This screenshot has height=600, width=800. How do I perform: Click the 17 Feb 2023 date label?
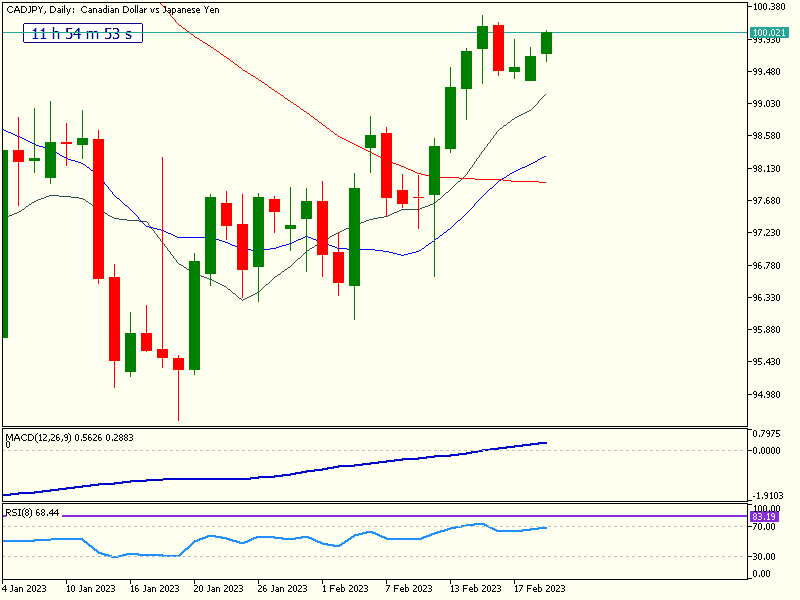pos(540,588)
